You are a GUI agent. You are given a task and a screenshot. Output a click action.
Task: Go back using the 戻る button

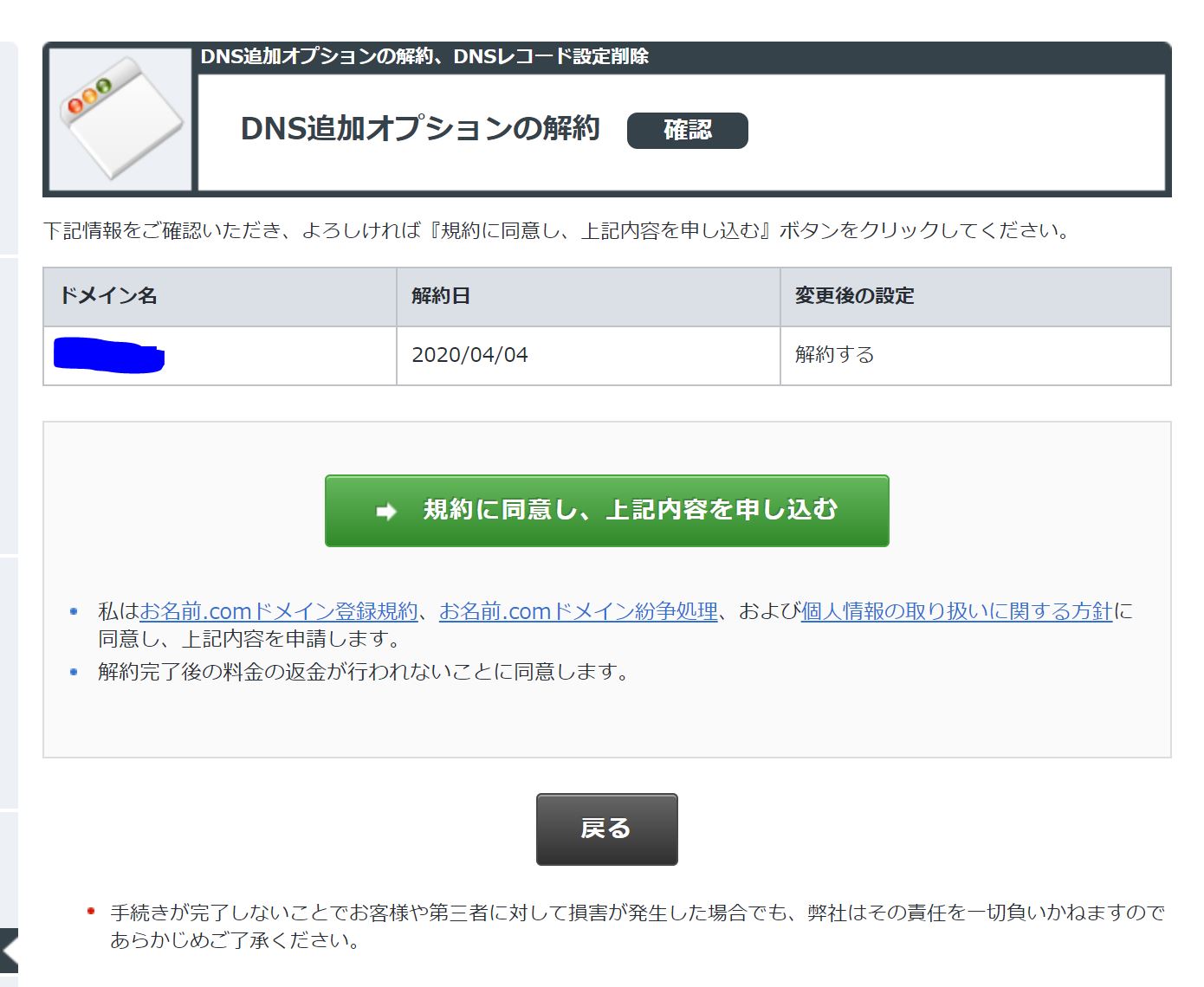tap(606, 829)
